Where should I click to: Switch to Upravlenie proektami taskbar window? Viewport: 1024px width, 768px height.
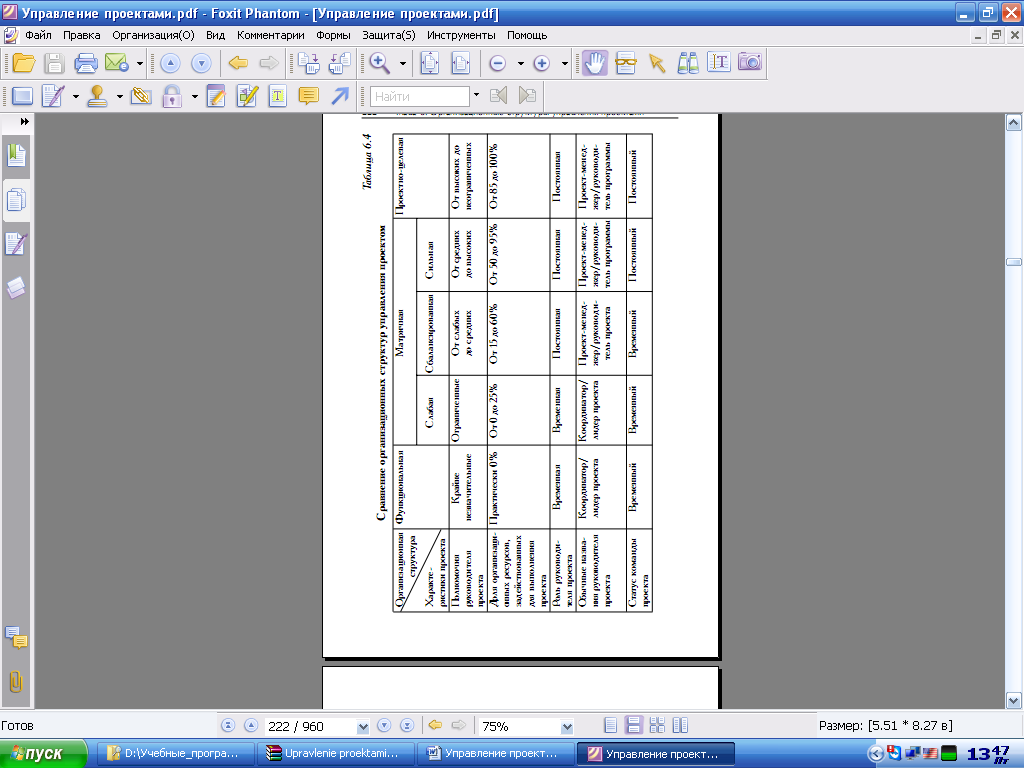point(336,754)
